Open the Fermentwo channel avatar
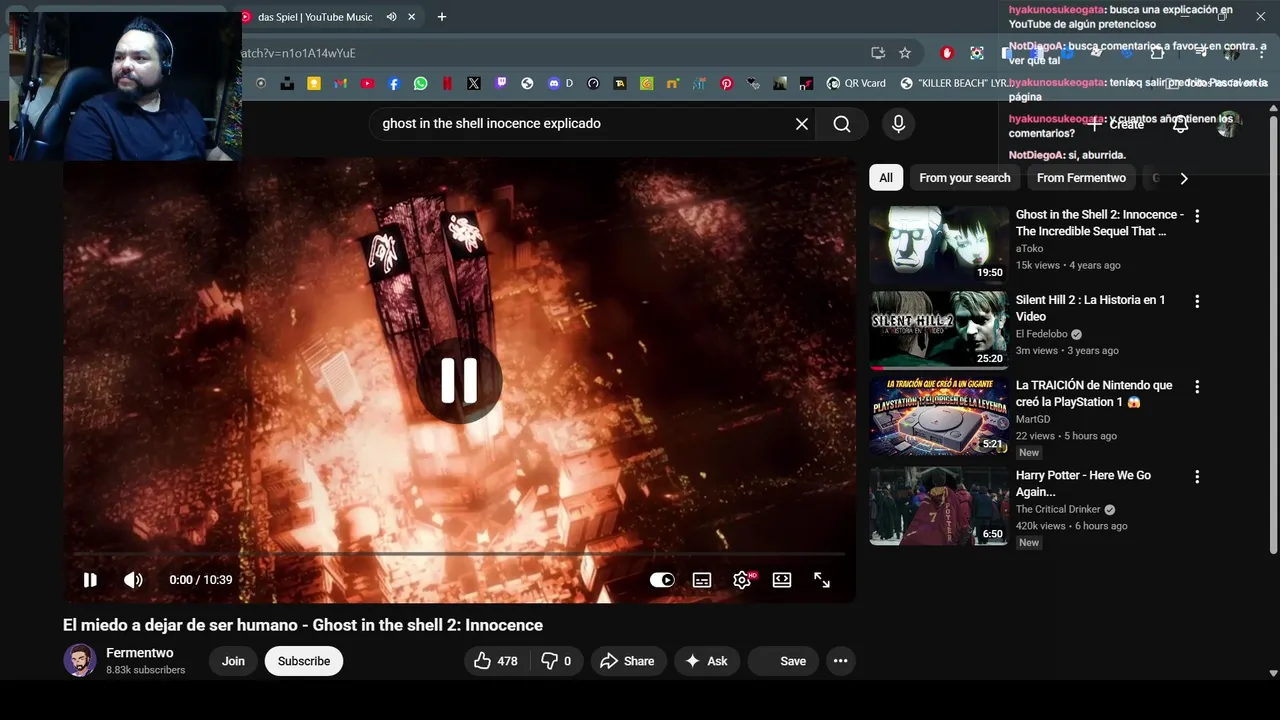The width and height of the screenshot is (1280, 720). pyautogui.click(x=80, y=661)
